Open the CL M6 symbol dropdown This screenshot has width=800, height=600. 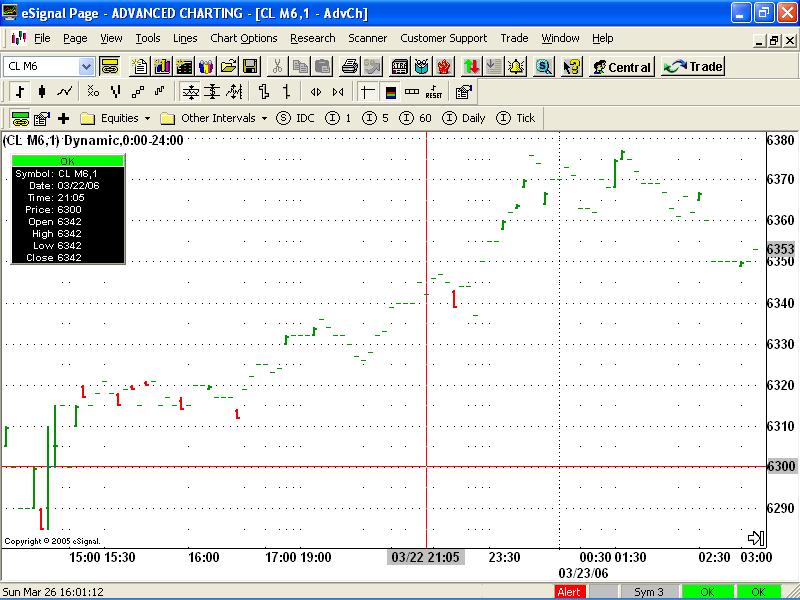[x=86, y=67]
